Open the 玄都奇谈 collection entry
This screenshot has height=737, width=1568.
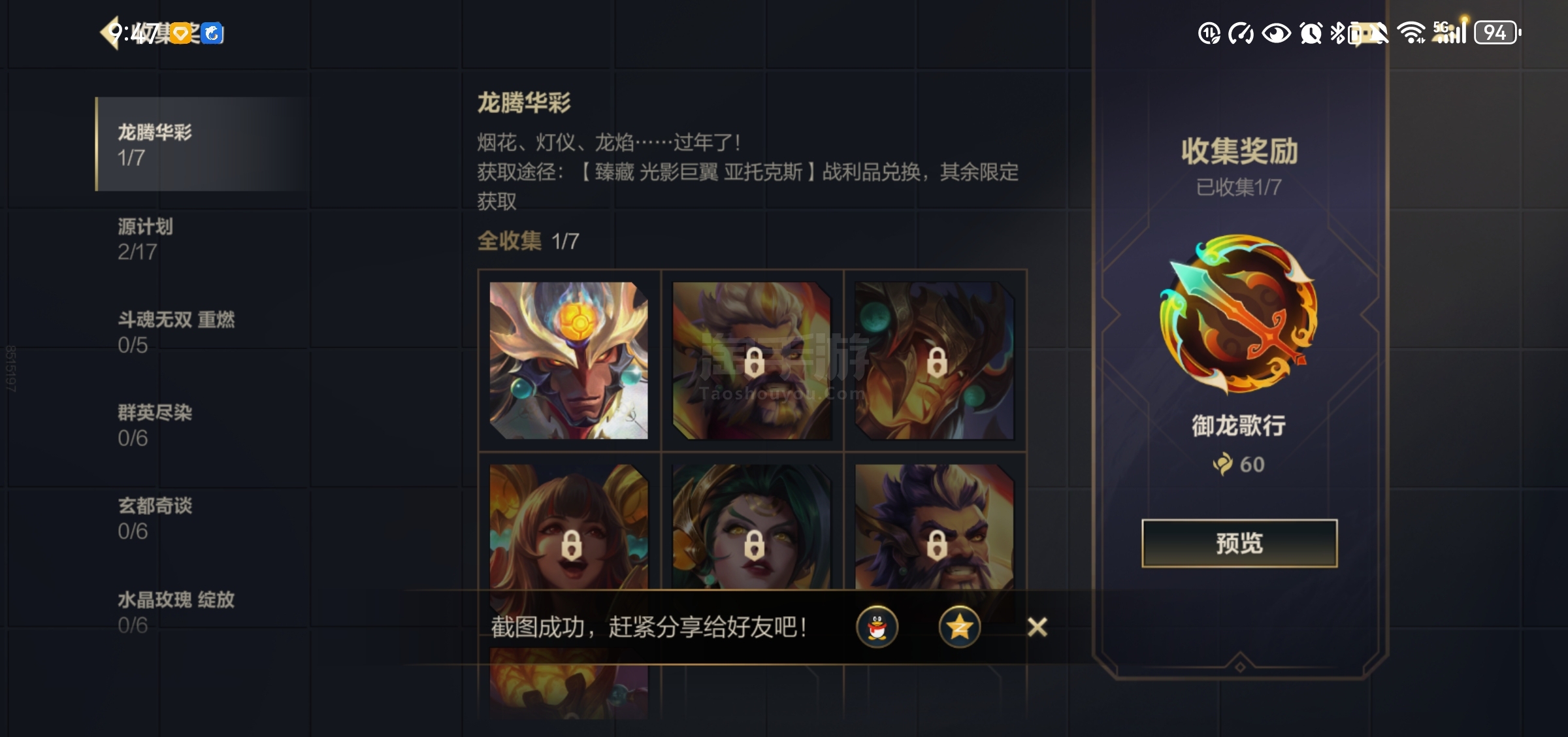pyautogui.click(x=203, y=518)
